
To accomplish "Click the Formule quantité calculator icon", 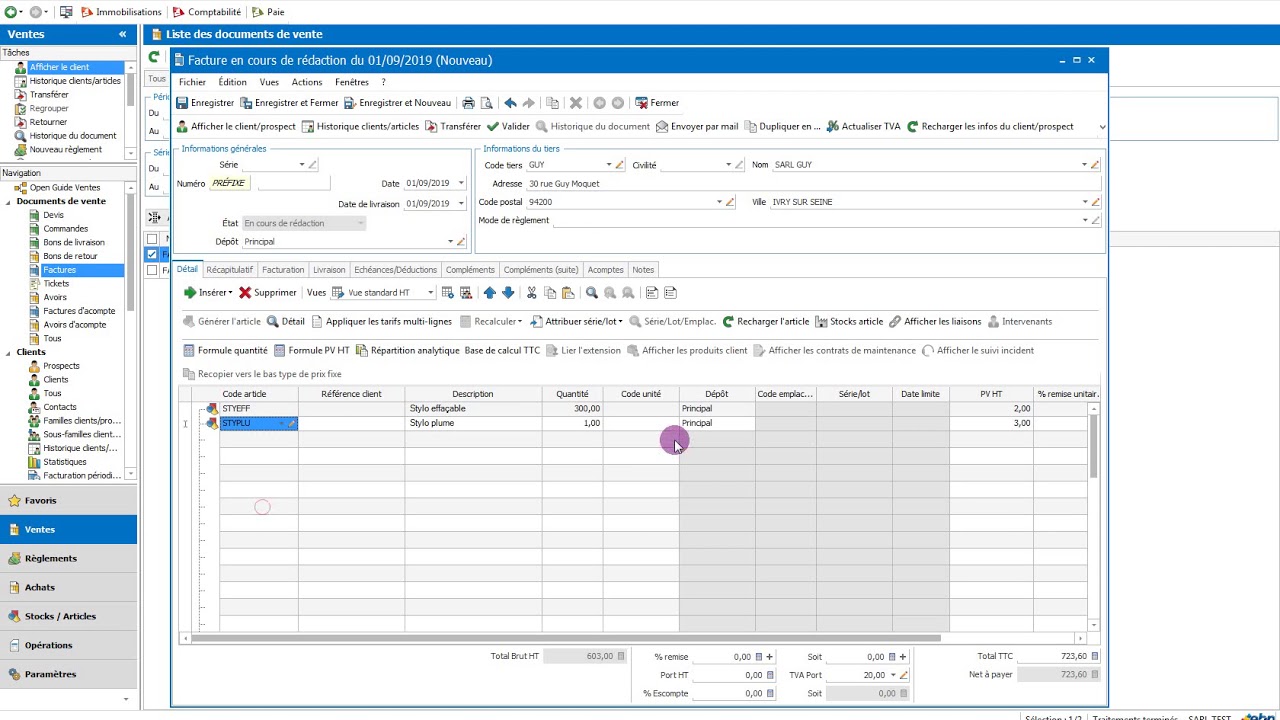I will click(189, 351).
